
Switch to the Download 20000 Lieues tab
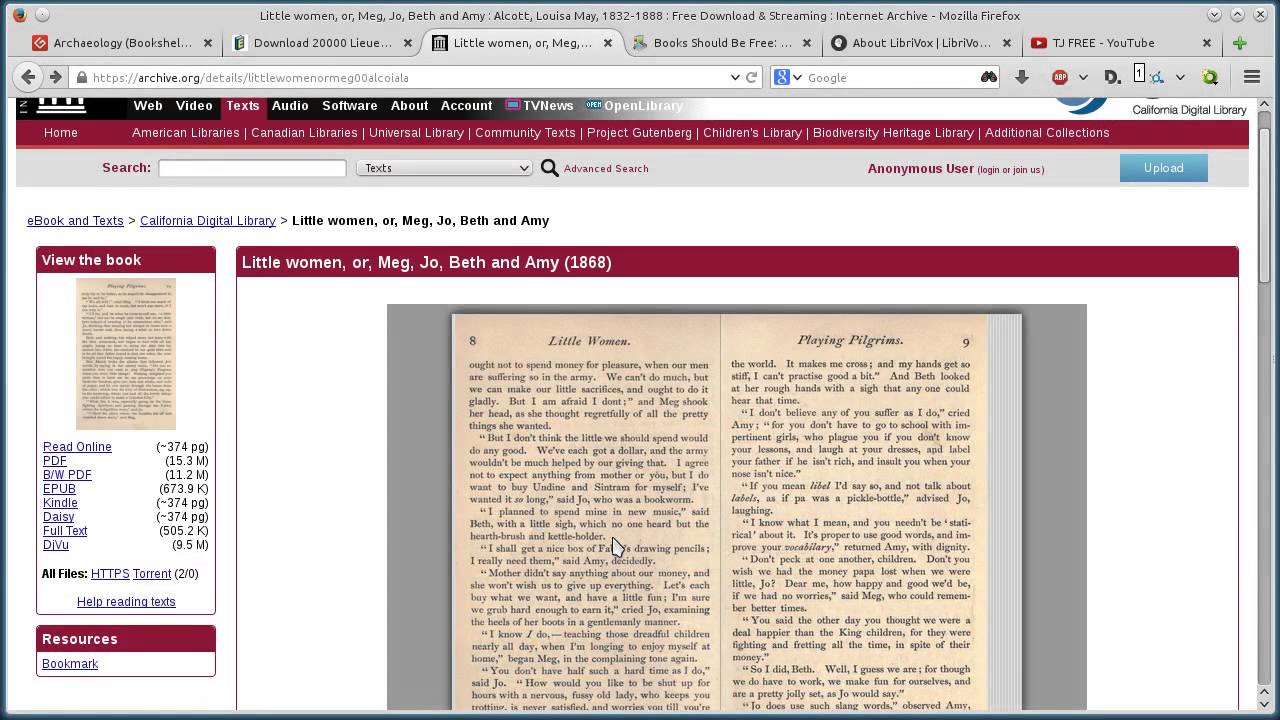click(x=322, y=43)
